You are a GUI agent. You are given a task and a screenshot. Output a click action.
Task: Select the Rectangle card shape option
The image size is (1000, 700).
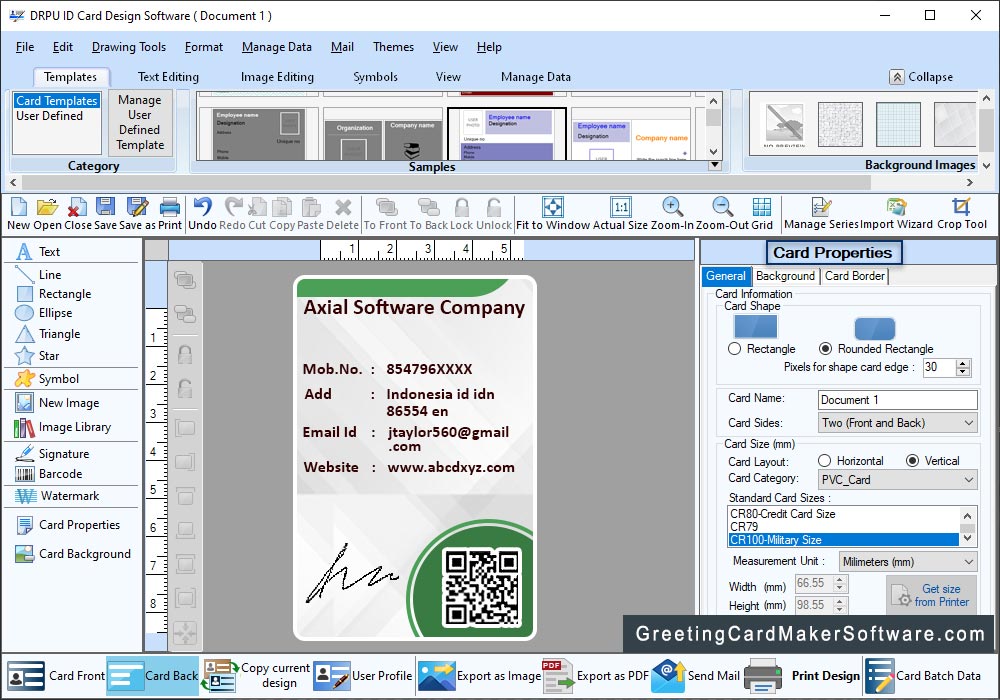tap(735, 349)
